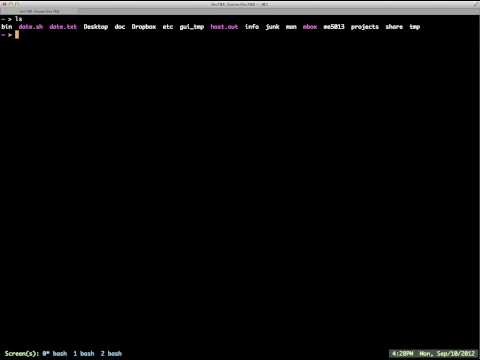Viewport: 480px width, 360px height.
Task: Select the terminal tab below the title bar
Action: point(39,11)
